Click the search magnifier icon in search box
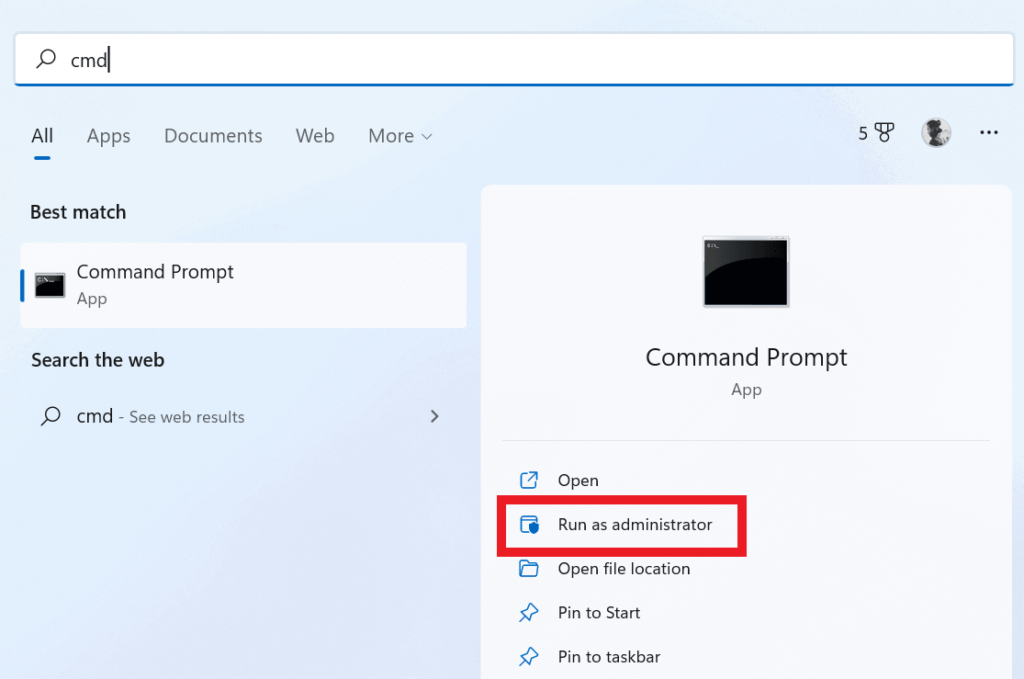Screen dimensions: 1024x679 click(x=46, y=59)
